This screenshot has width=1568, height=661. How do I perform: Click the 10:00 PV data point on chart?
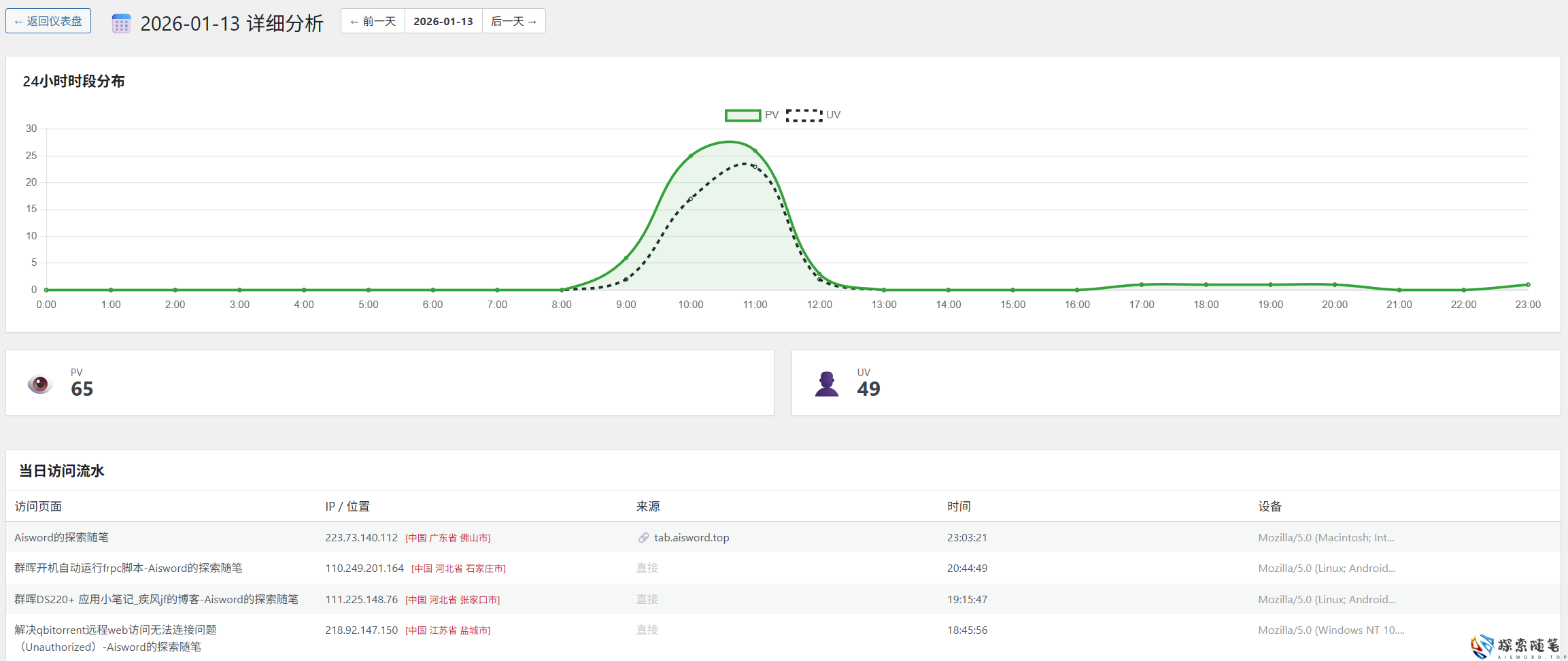point(691,156)
